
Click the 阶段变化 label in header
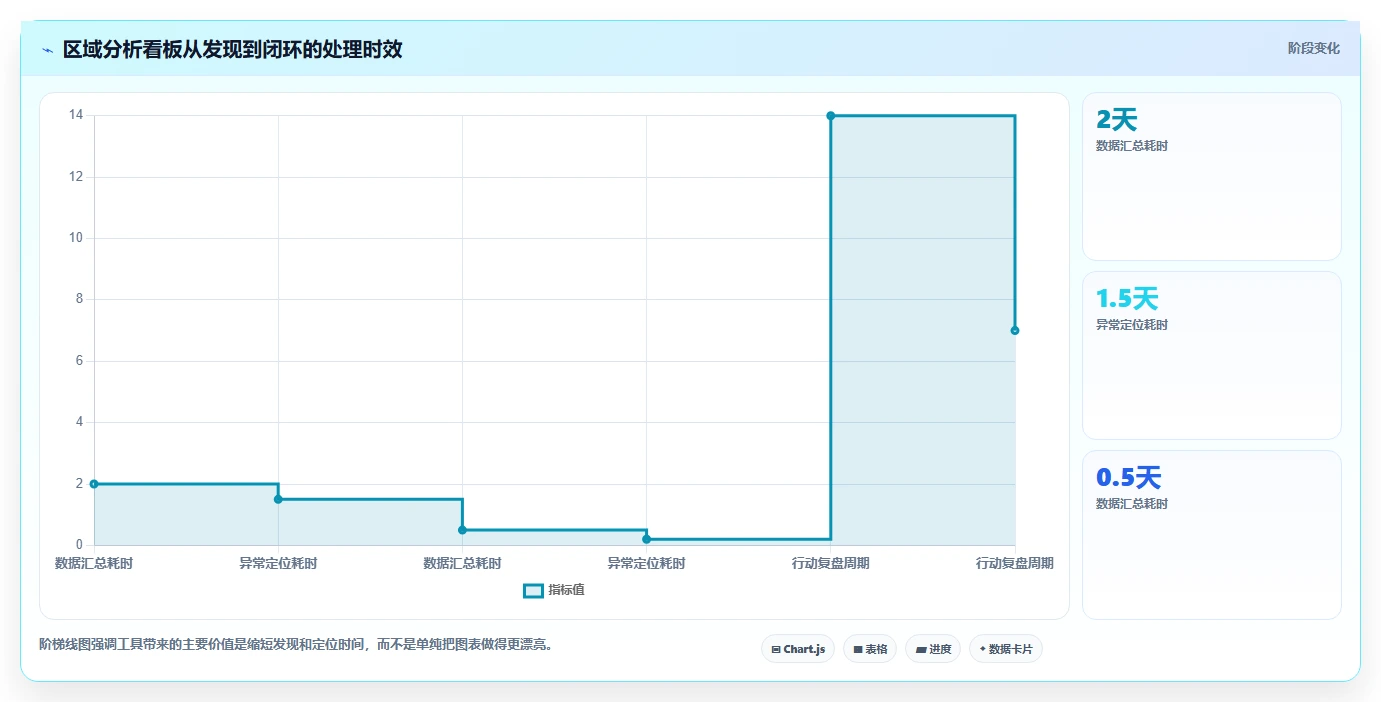1314,48
